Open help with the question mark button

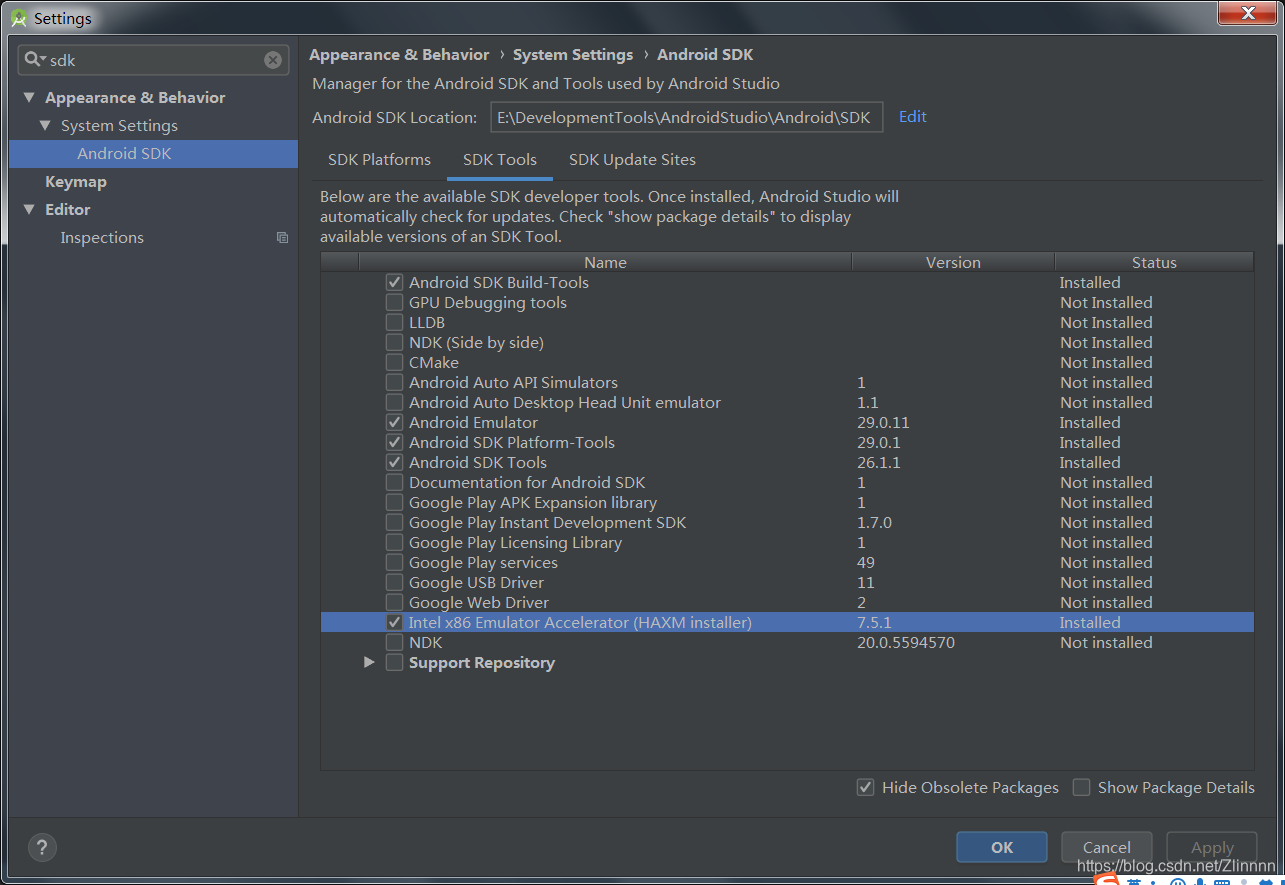(x=43, y=847)
